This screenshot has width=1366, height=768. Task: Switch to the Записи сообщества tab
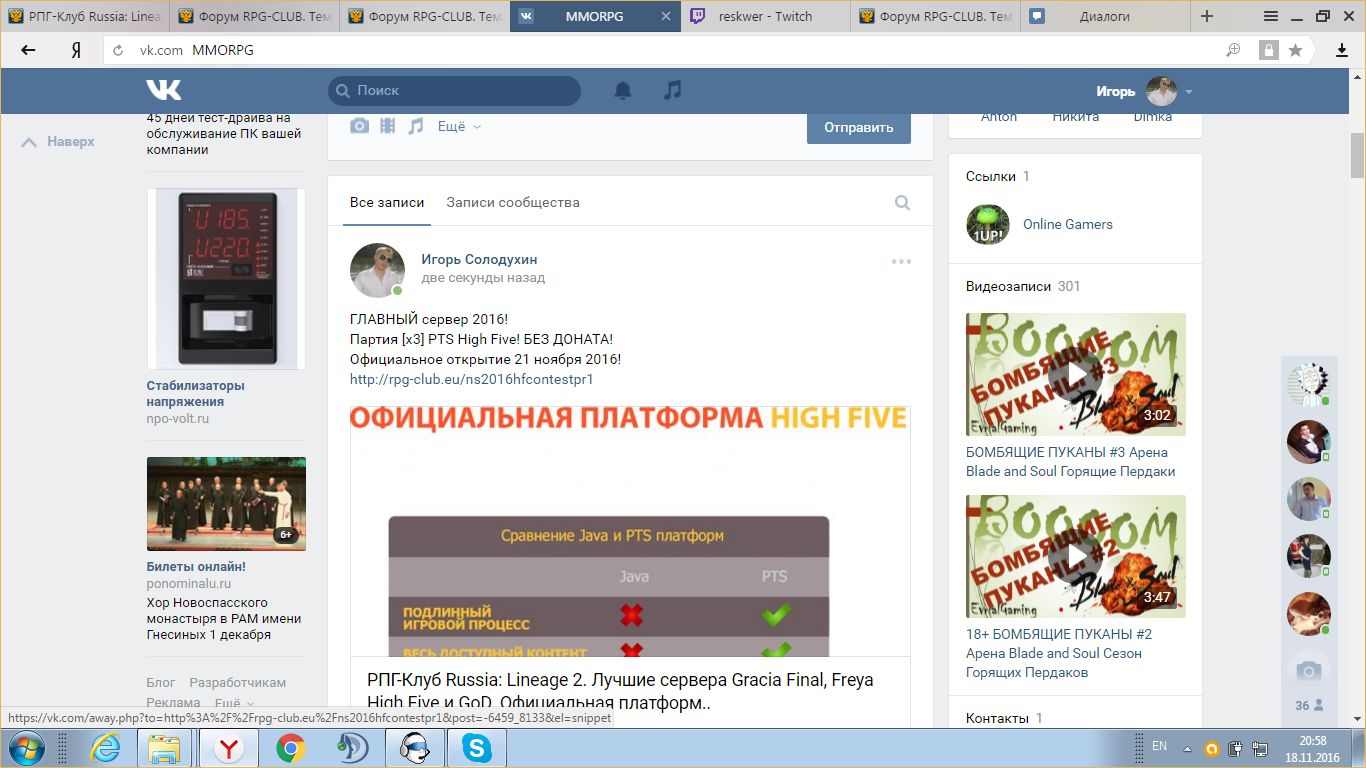pos(512,203)
